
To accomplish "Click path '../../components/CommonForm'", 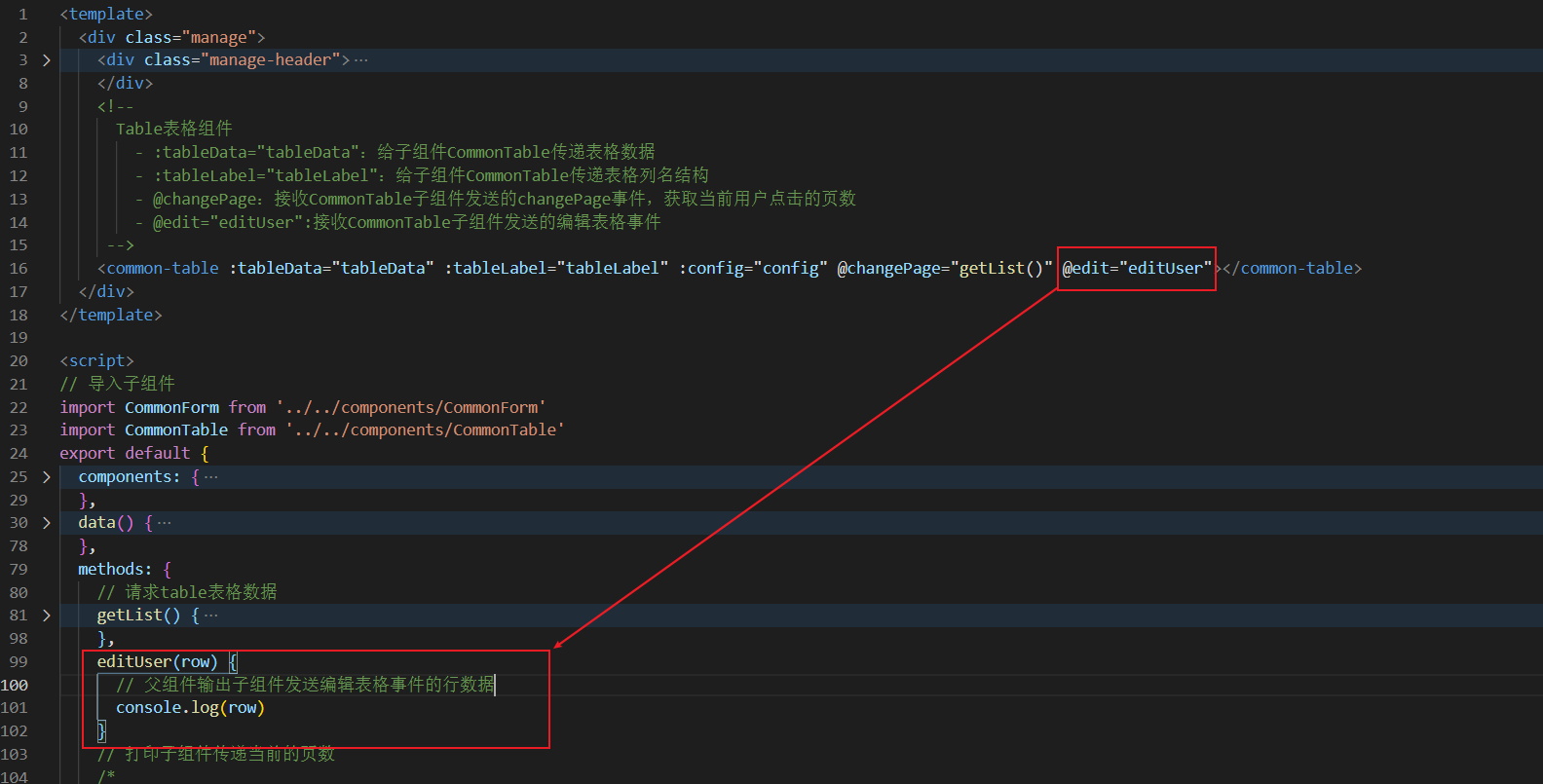I will pos(411,407).
